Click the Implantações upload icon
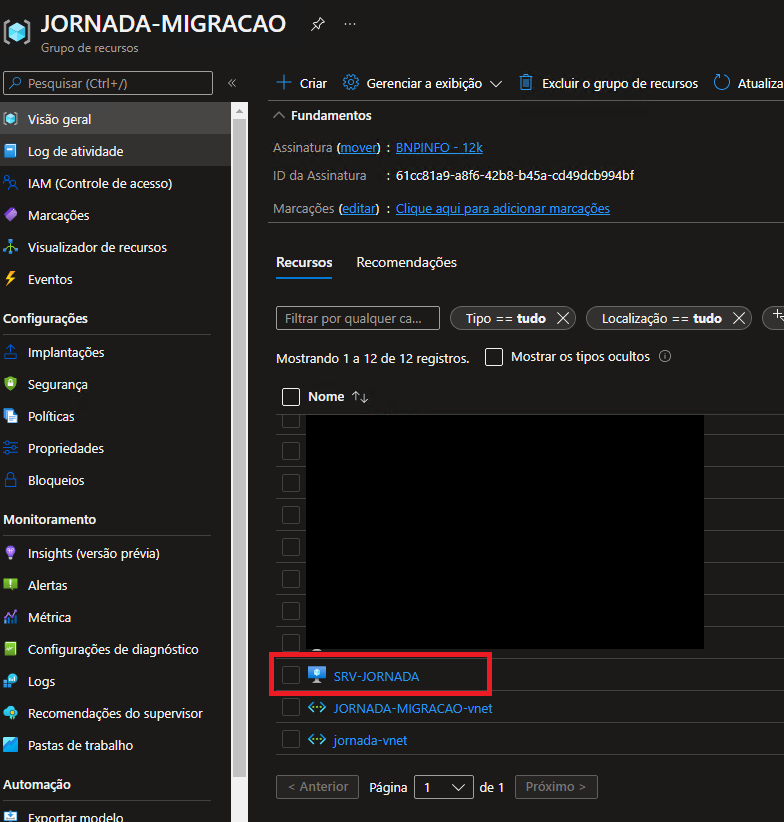This screenshot has height=822, width=784. tap(10, 352)
